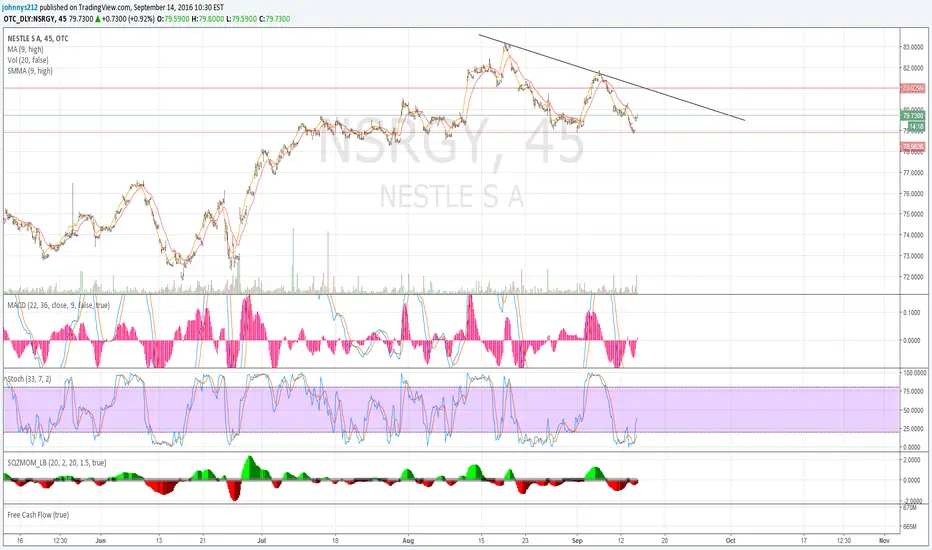This screenshot has height=550, width=932.
Task: Click the Nov label on the time axis
Action: coord(884,540)
